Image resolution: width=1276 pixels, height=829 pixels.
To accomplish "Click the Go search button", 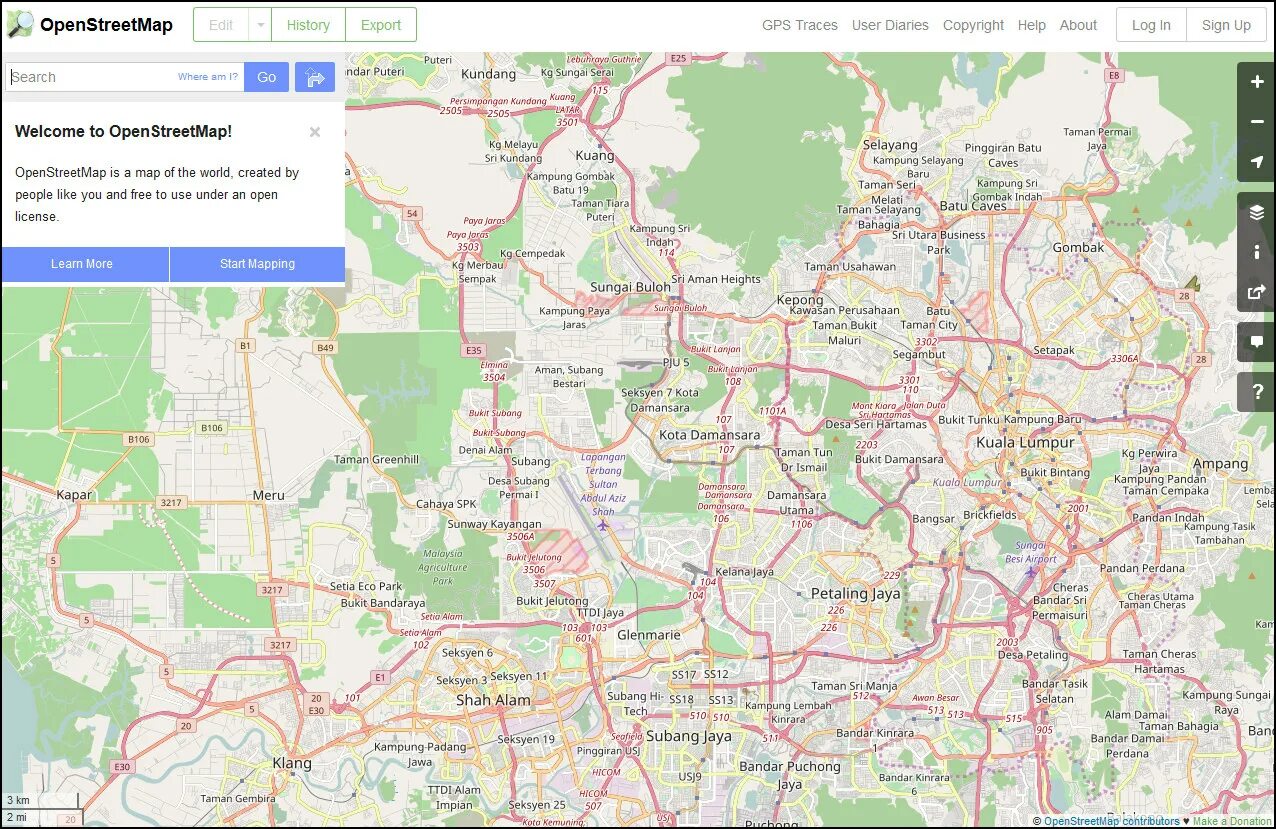I will click(266, 77).
